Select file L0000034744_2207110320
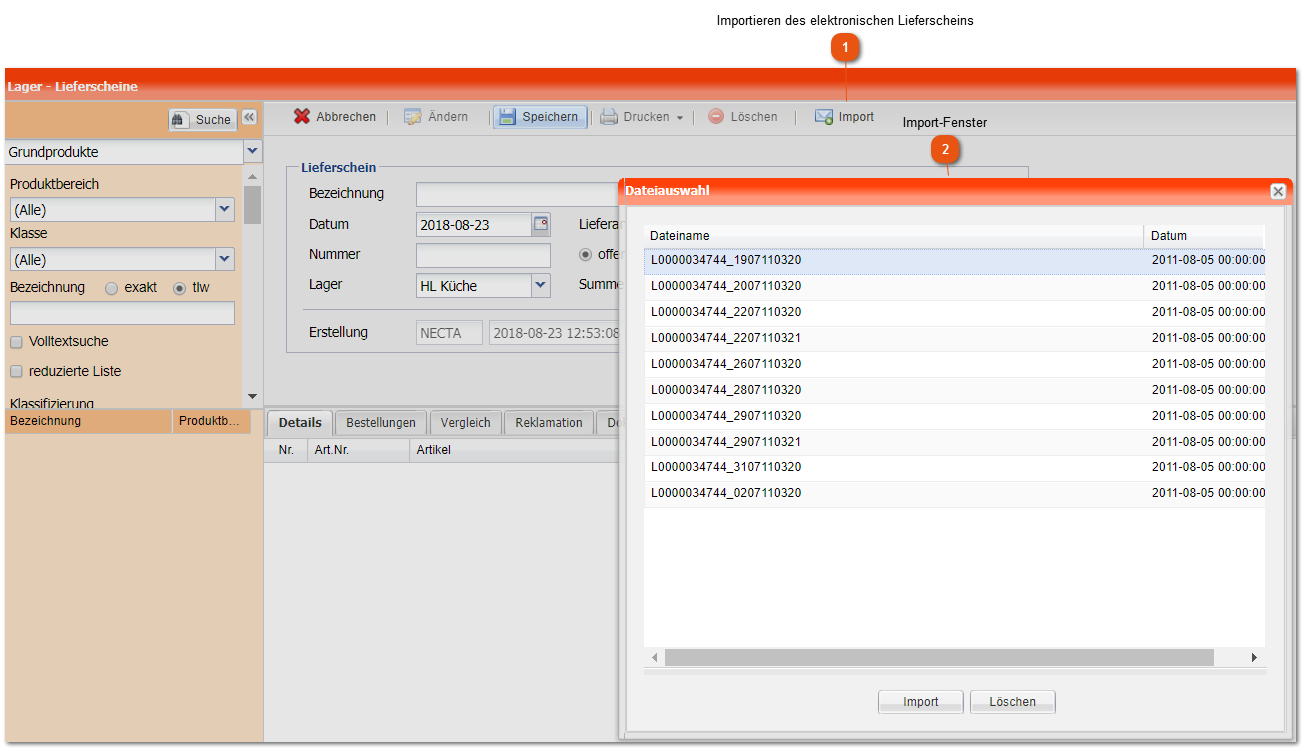Viewport: 1305px width, 751px height. pos(954,313)
